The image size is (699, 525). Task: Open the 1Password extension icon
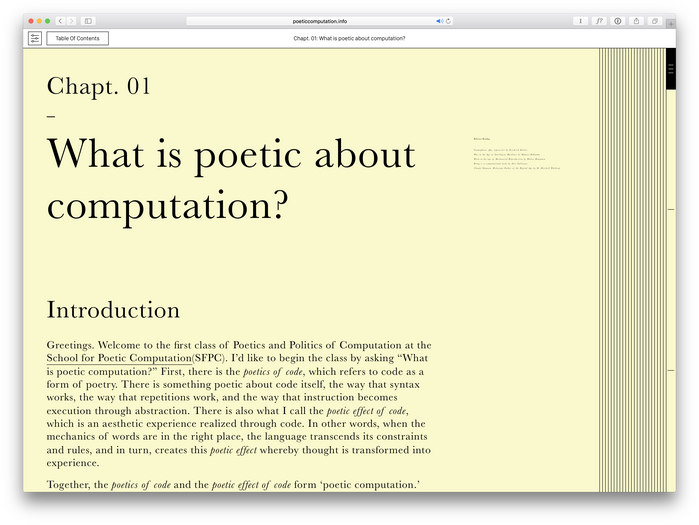[617, 21]
